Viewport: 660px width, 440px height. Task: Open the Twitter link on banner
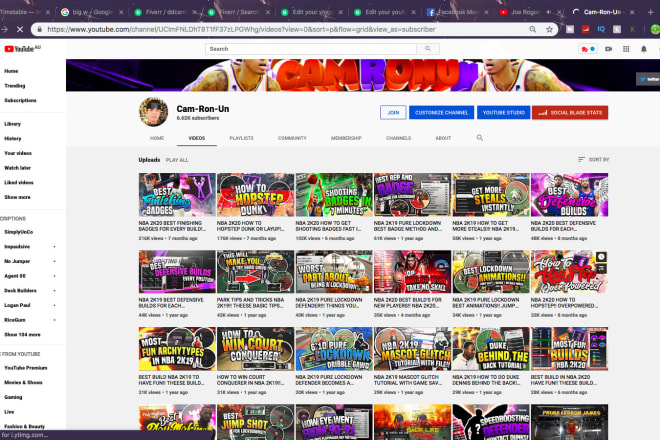649,79
